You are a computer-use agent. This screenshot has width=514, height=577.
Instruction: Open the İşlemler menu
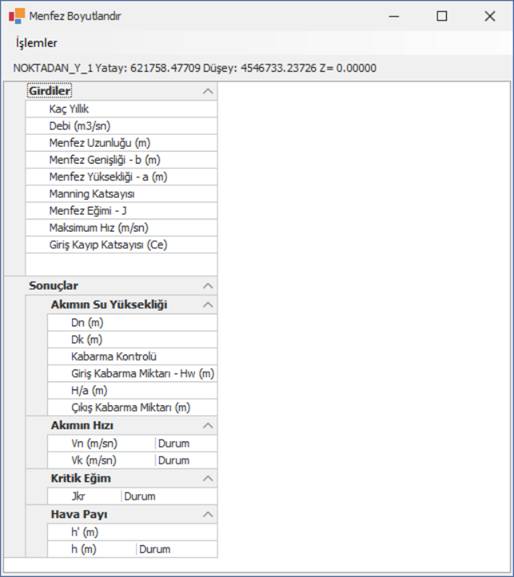(x=36, y=43)
